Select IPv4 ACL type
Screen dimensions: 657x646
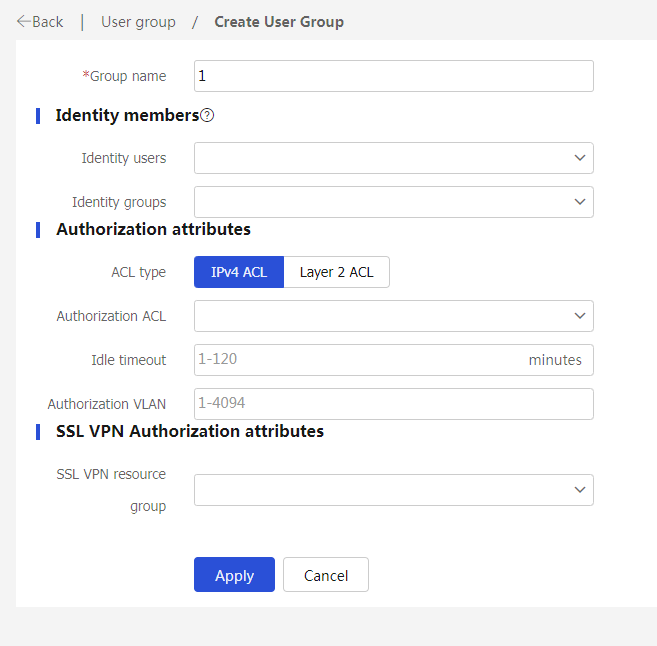tap(239, 272)
